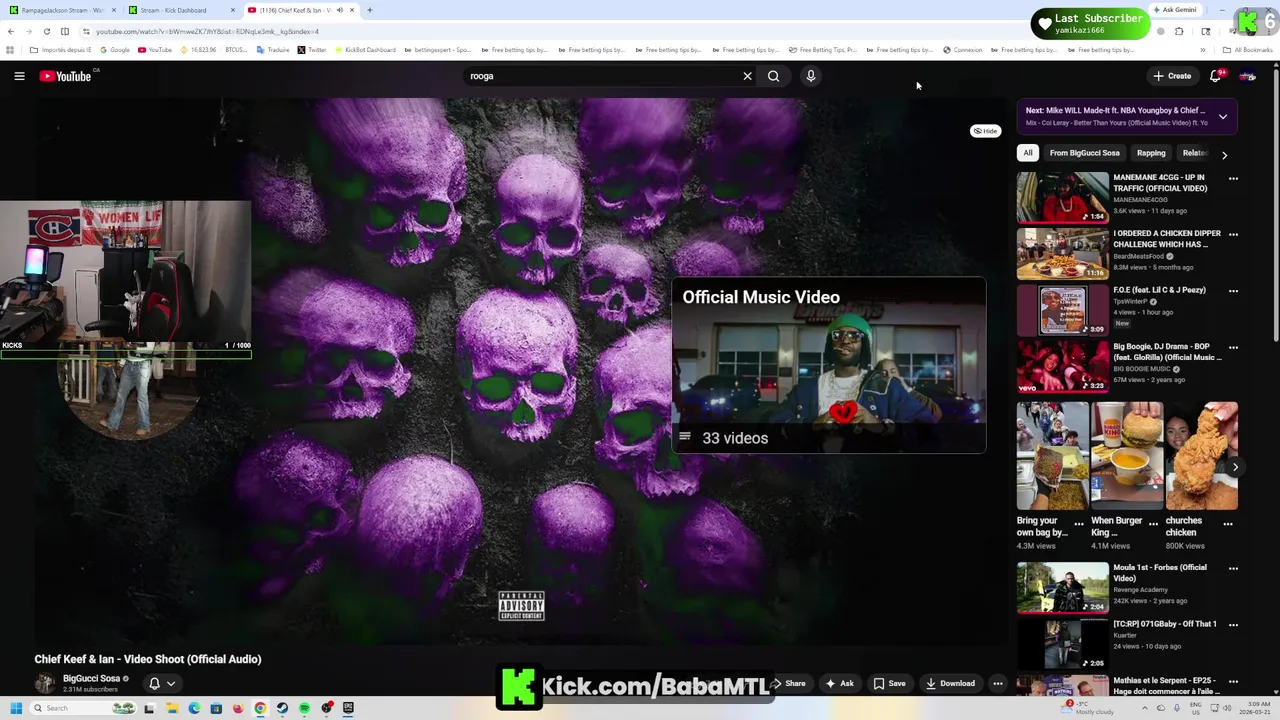Screen dimensions: 1280x720
Task: Open BigGucci Sosa channel name
Action: pyautogui.click(x=91, y=678)
